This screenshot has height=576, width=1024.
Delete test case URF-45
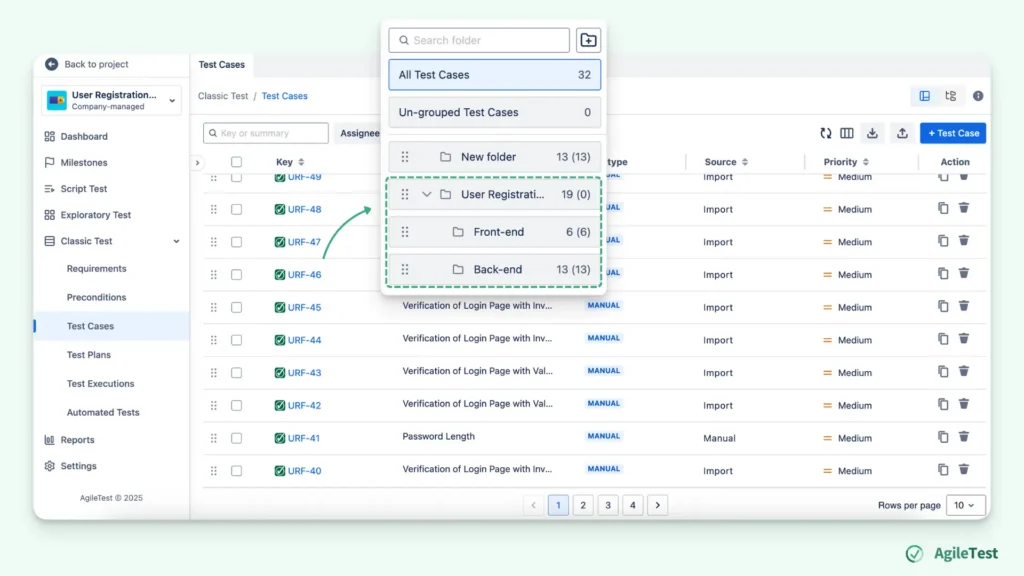point(963,306)
